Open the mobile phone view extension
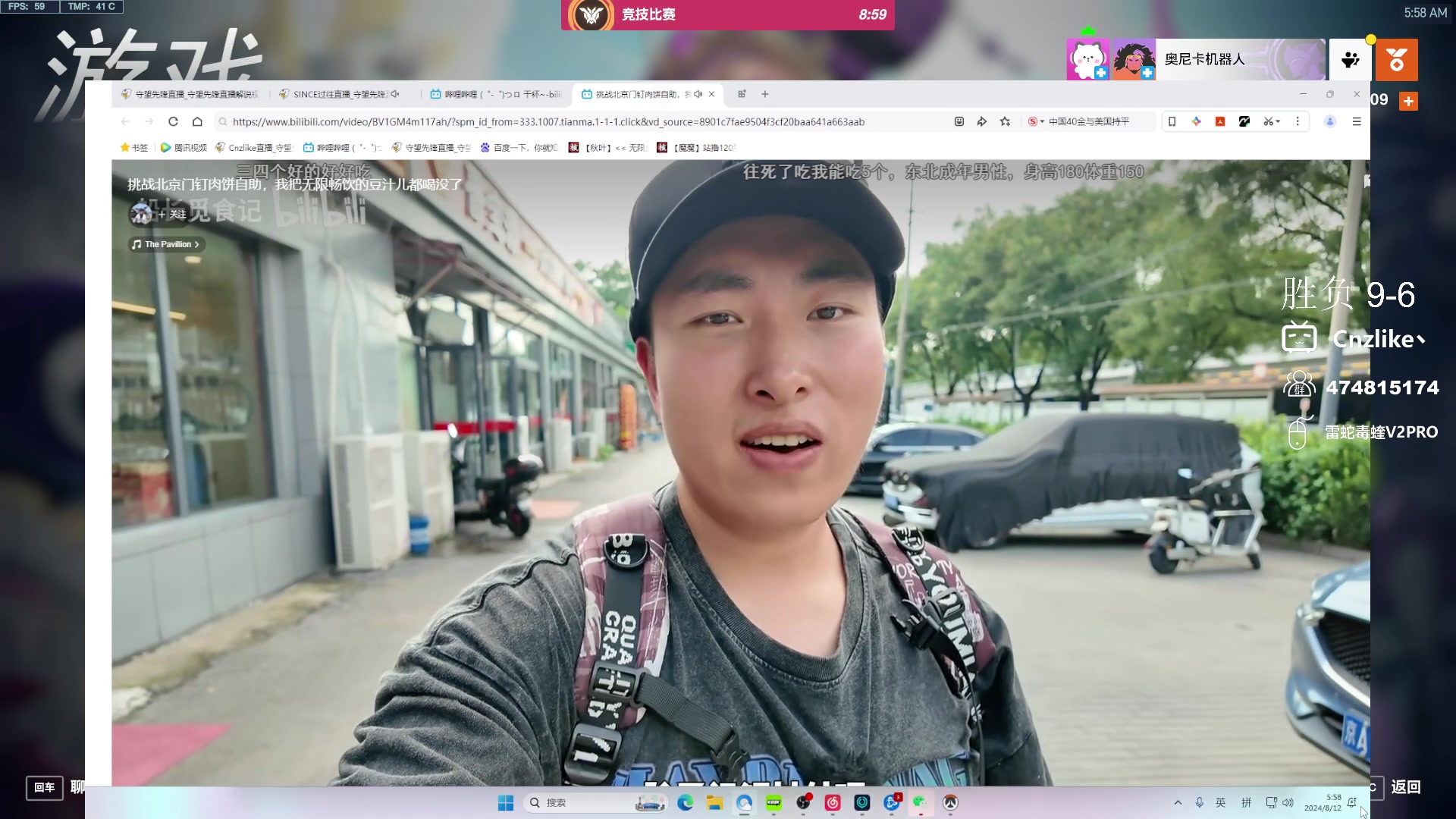 pyautogui.click(x=1172, y=121)
